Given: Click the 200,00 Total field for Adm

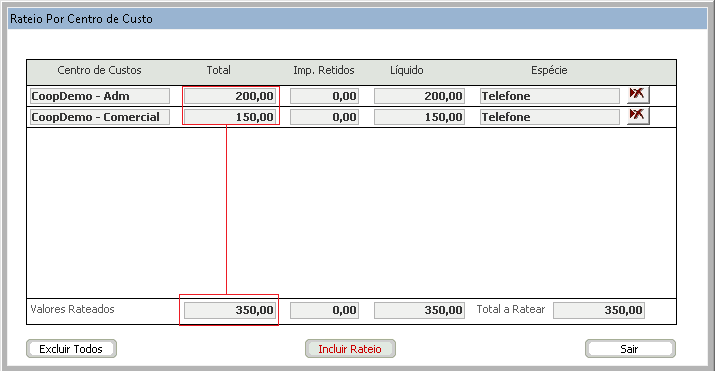Looking at the screenshot, I should (x=230, y=96).
